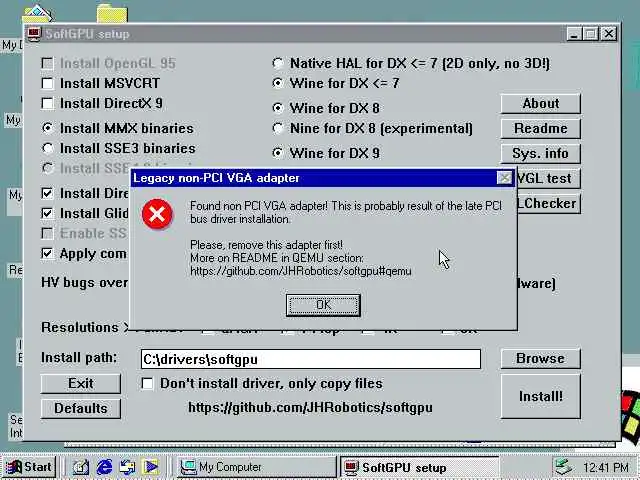Check Don't install driver, only copy files

click(x=147, y=383)
